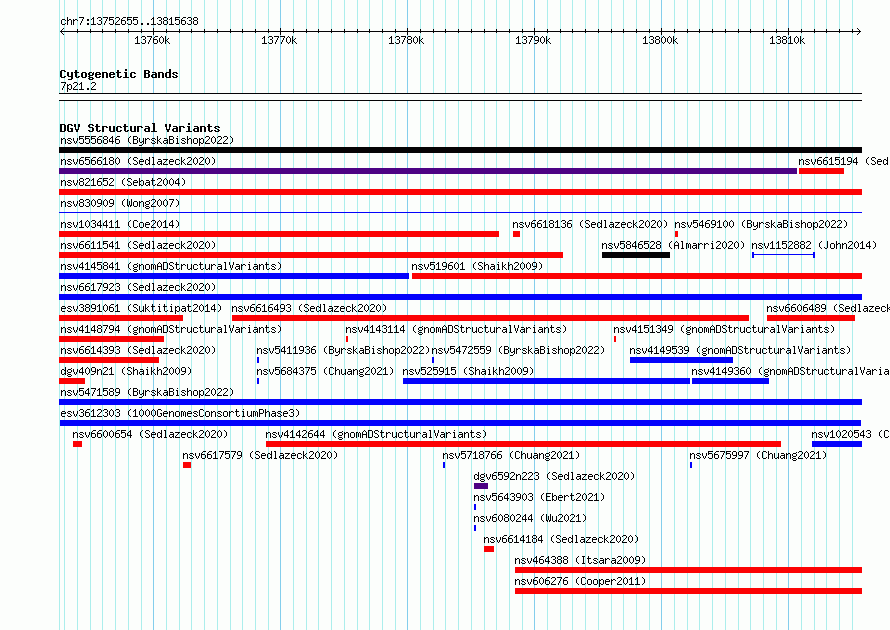890x630 pixels.
Task: Click the dgv6592n223 (Sedlazeck2020) label
Action: (x=554, y=476)
